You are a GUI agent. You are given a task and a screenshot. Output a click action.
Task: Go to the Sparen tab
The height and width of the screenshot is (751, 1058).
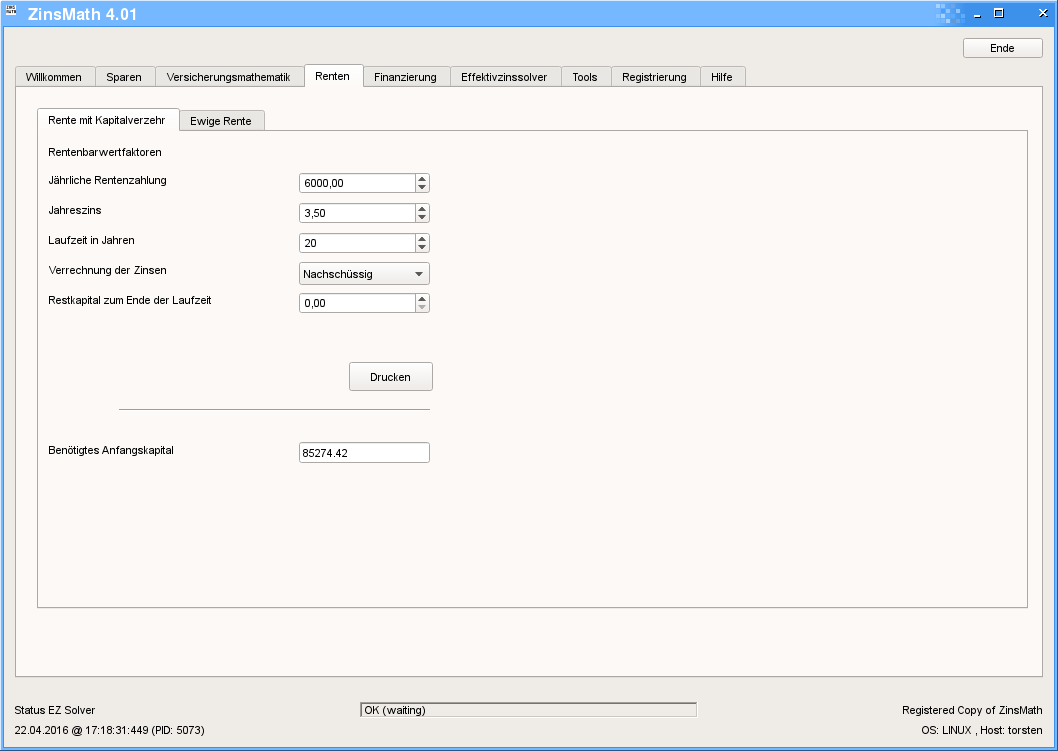click(124, 77)
